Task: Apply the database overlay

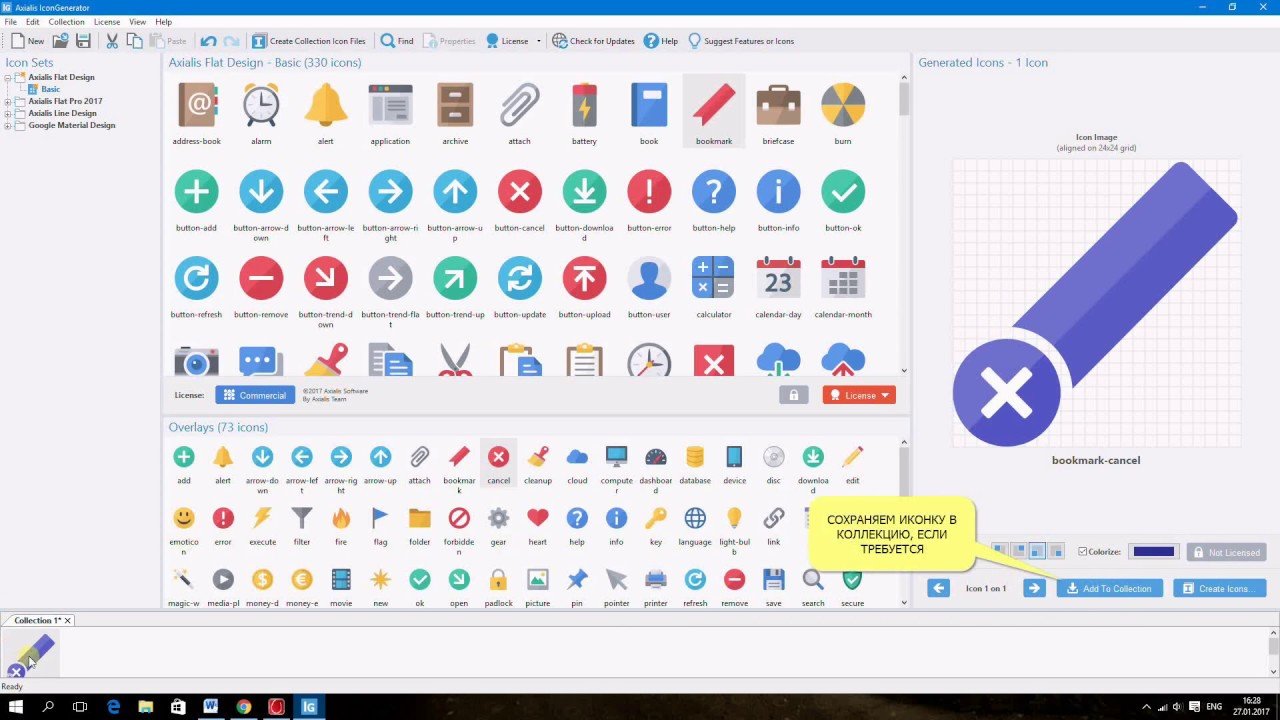Action: 695,457
